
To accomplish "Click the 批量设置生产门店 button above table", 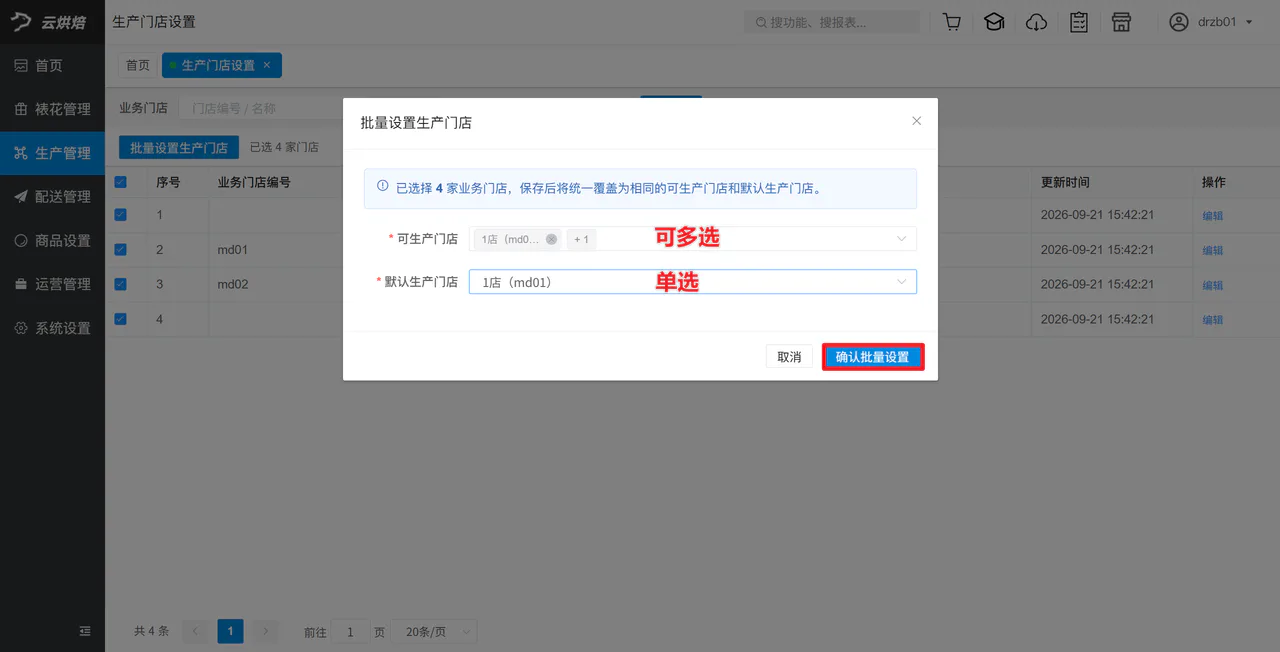I will click(179, 147).
